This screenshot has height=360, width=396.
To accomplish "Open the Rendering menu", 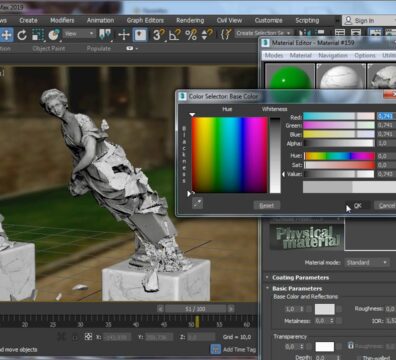I will pos(190,20).
